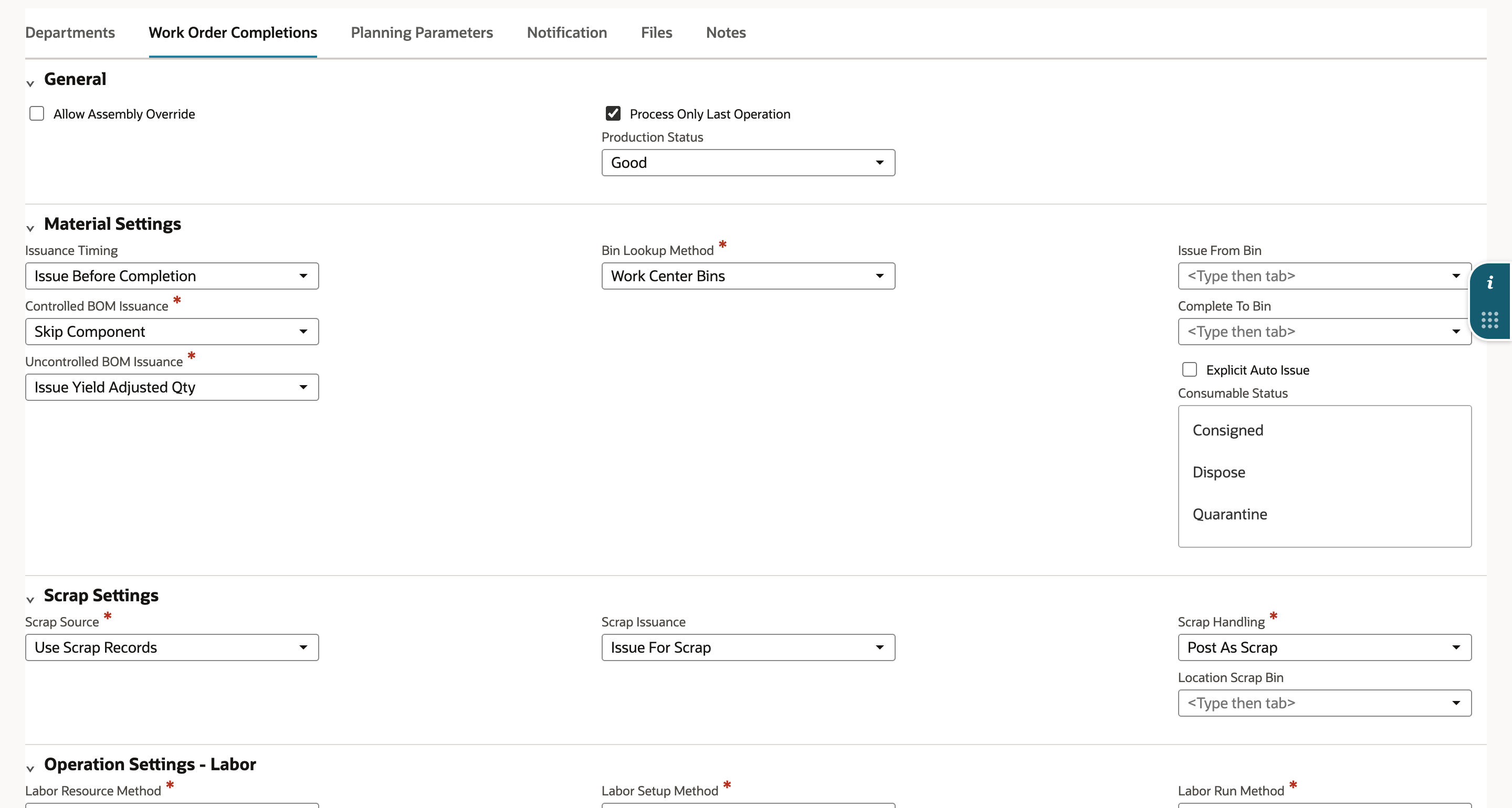Enable Allow Assembly Override checkbox
The width and height of the screenshot is (1512, 808).
[37, 113]
